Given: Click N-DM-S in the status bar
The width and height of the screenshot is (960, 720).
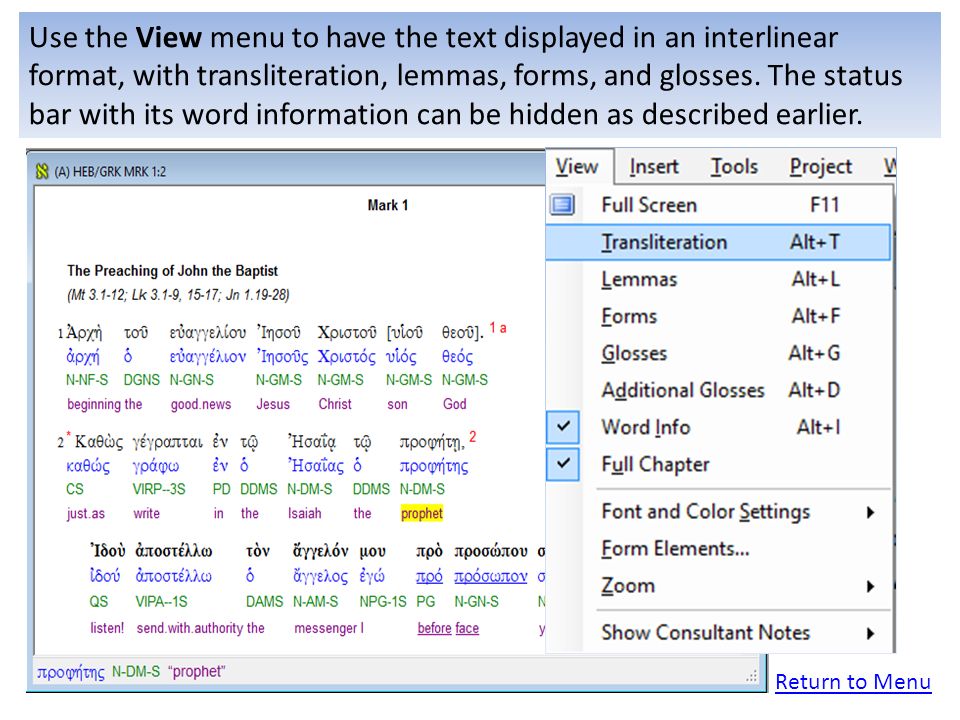Looking at the screenshot, I should 135,672.
